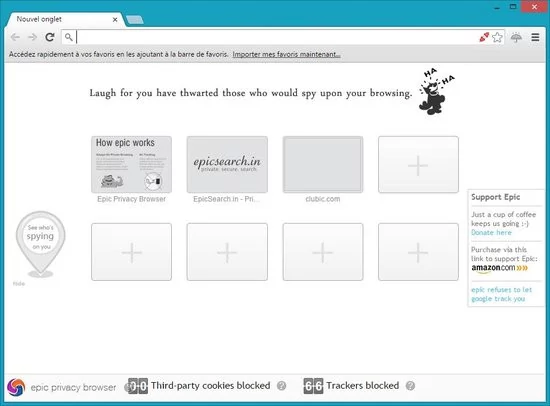Bookmark the page with the star icon
The width and height of the screenshot is (550, 406).
coord(497,37)
